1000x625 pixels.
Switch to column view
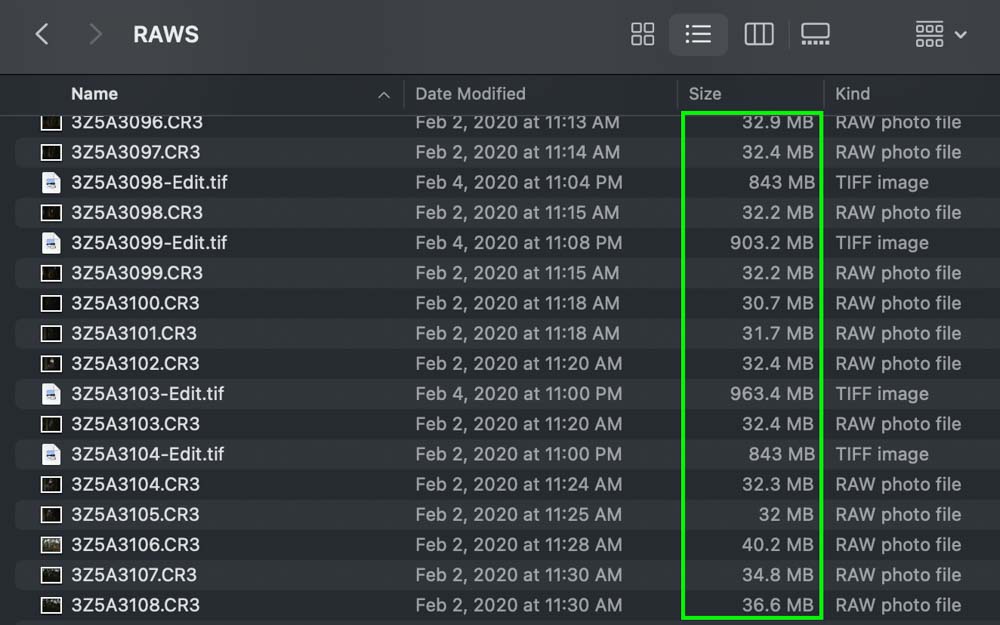759,33
